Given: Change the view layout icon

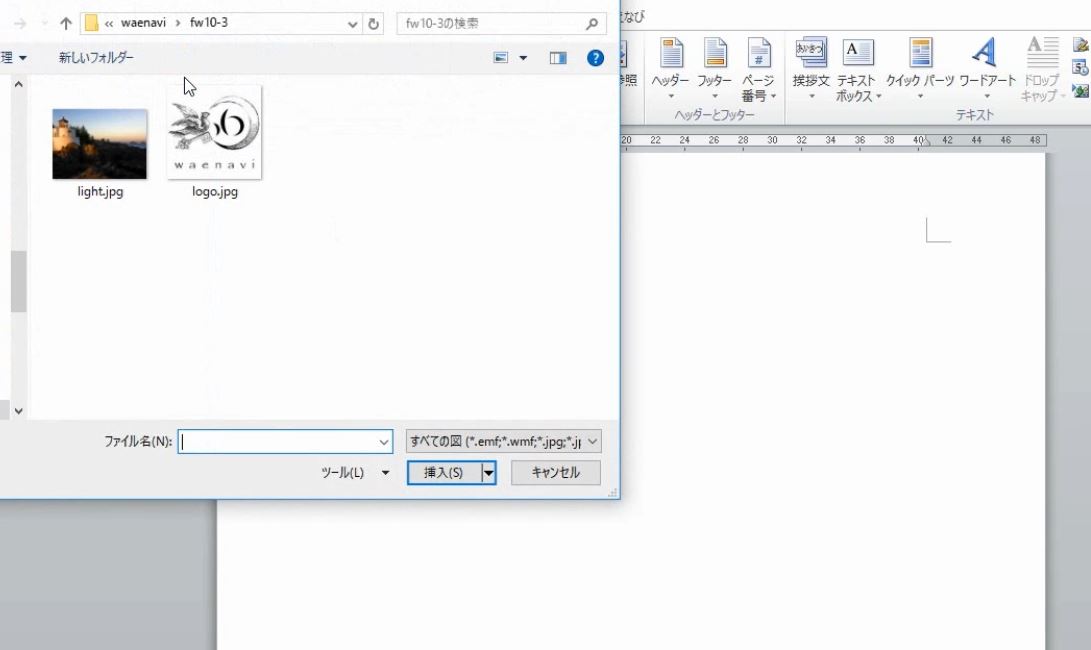Looking at the screenshot, I should coord(500,58).
